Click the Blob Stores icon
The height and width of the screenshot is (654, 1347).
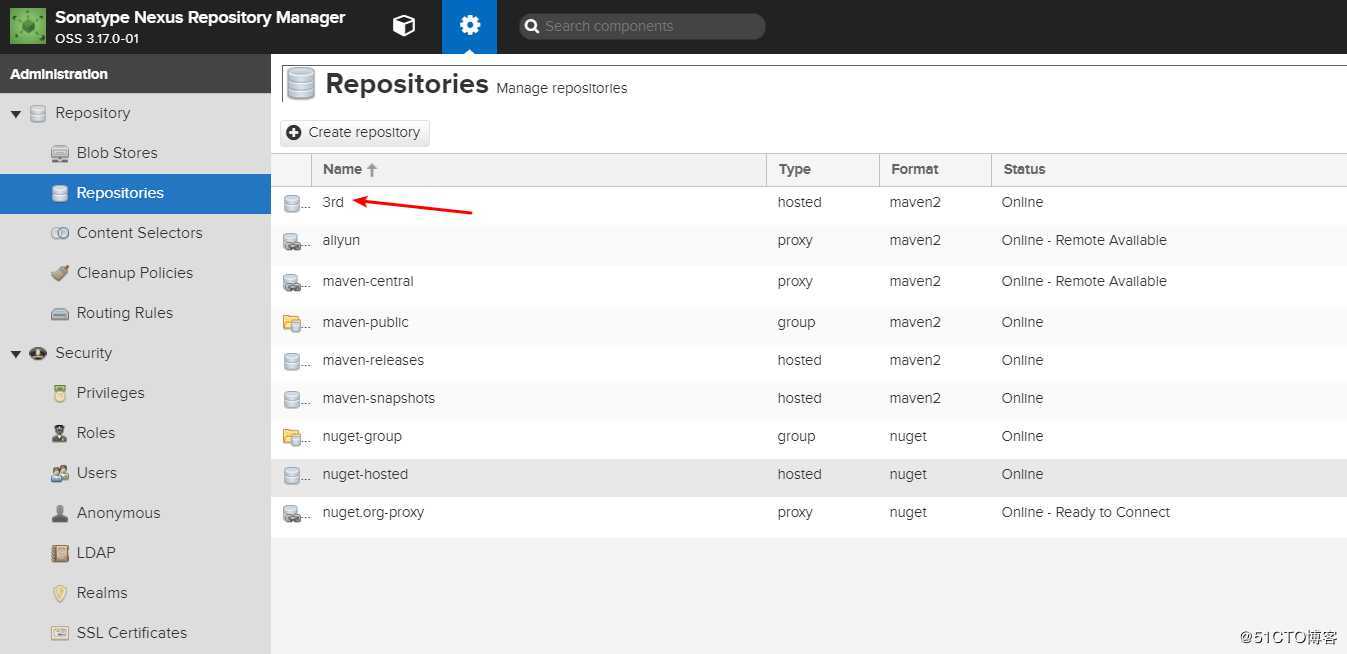point(60,153)
